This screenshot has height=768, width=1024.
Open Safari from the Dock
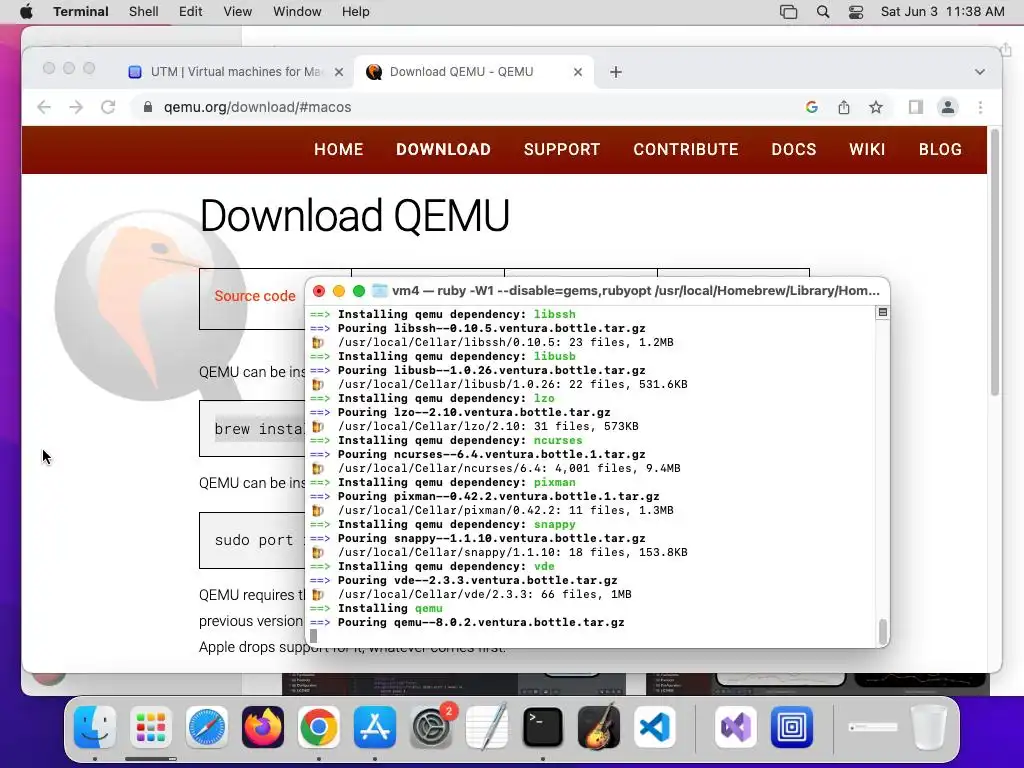(207, 727)
